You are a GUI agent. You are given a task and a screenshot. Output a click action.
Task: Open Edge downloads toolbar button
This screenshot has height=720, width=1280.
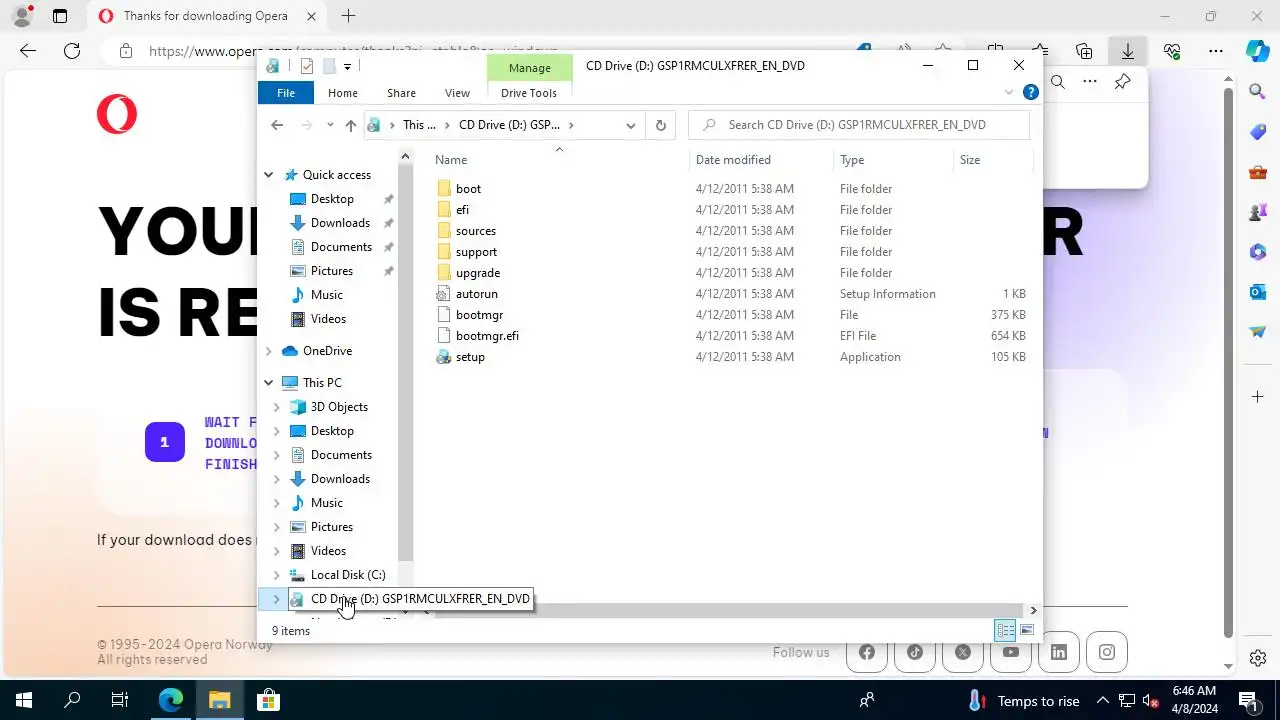click(x=1127, y=51)
